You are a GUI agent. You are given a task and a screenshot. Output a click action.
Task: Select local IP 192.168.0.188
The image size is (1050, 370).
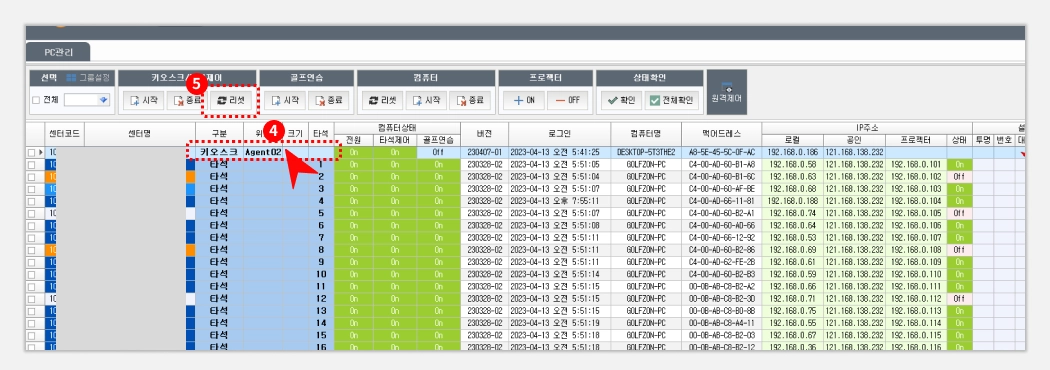(x=792, y=201)
